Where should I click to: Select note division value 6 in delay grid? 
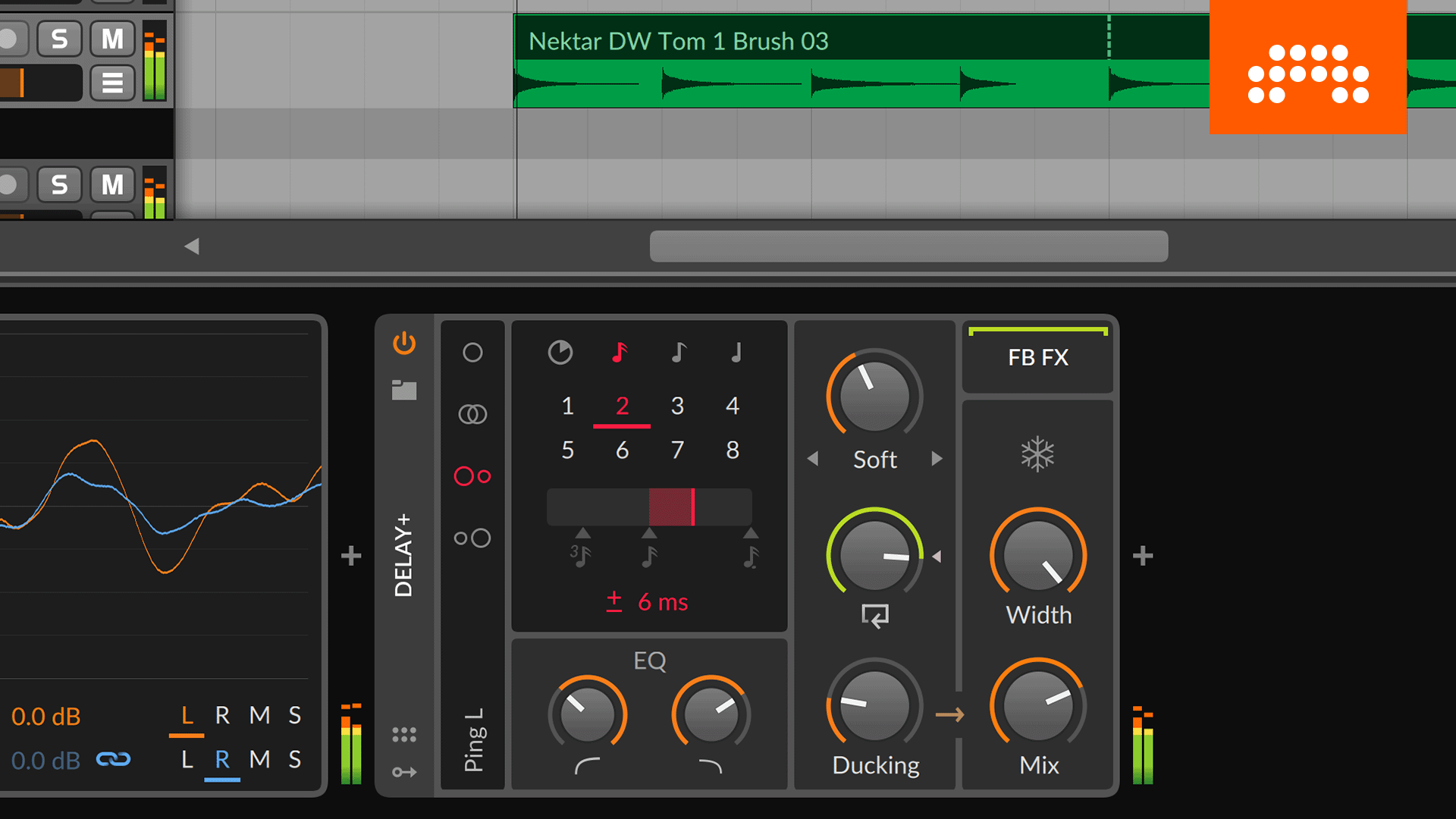click(621, 449)
